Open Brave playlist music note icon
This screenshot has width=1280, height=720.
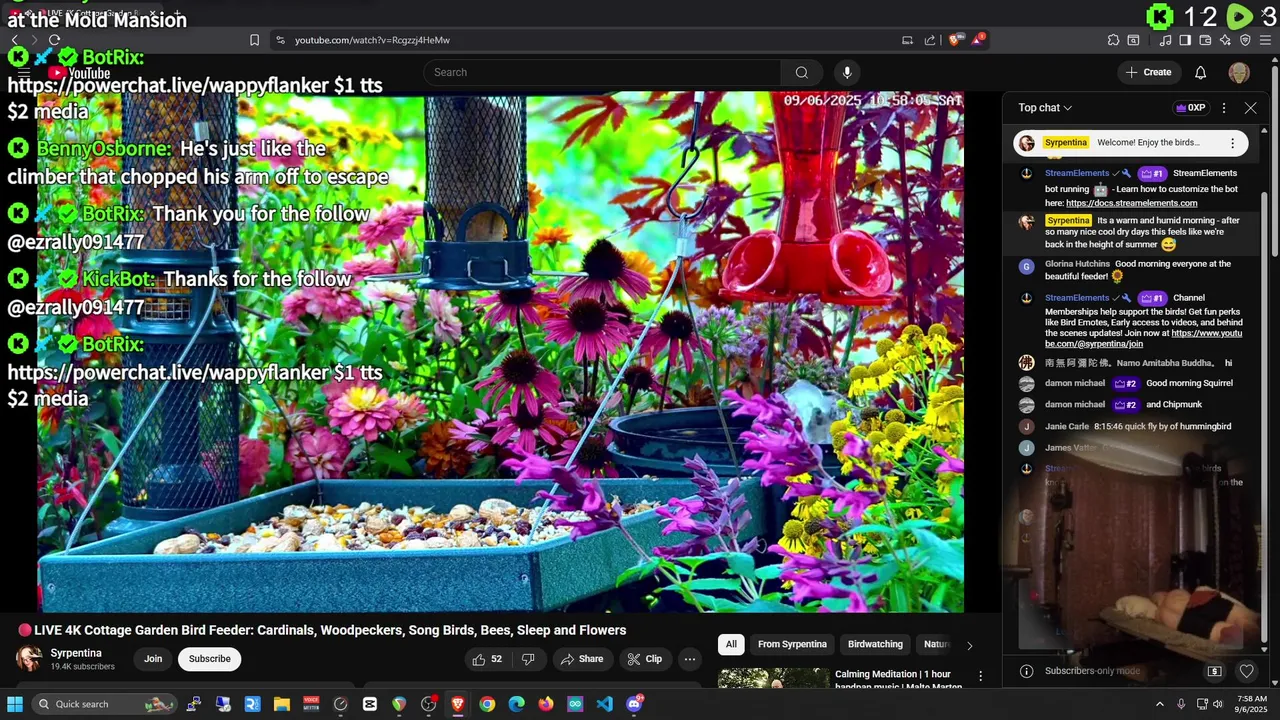[x=1166, y=40]
